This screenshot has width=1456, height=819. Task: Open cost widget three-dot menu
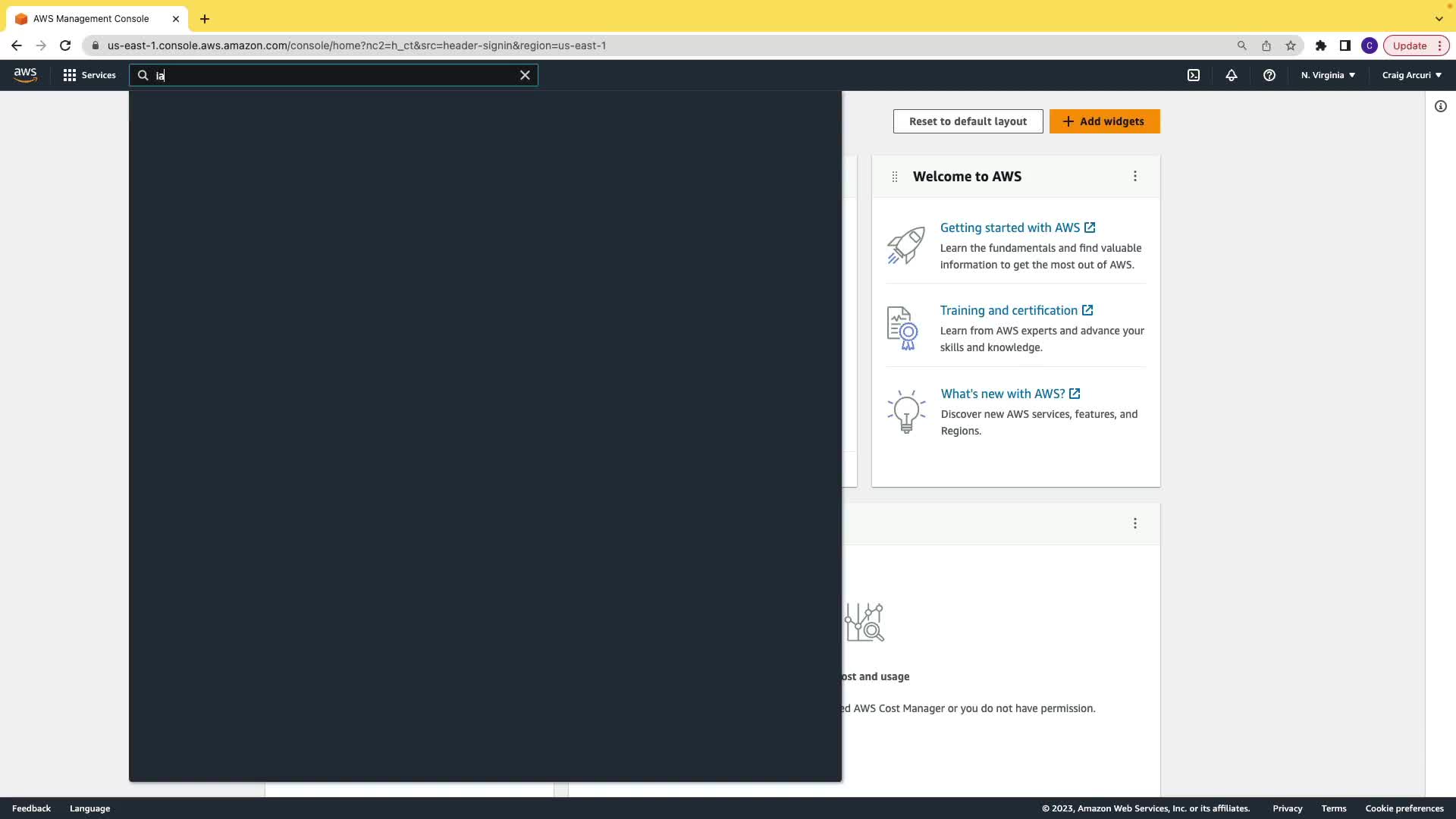click(x=1135, y=523)
